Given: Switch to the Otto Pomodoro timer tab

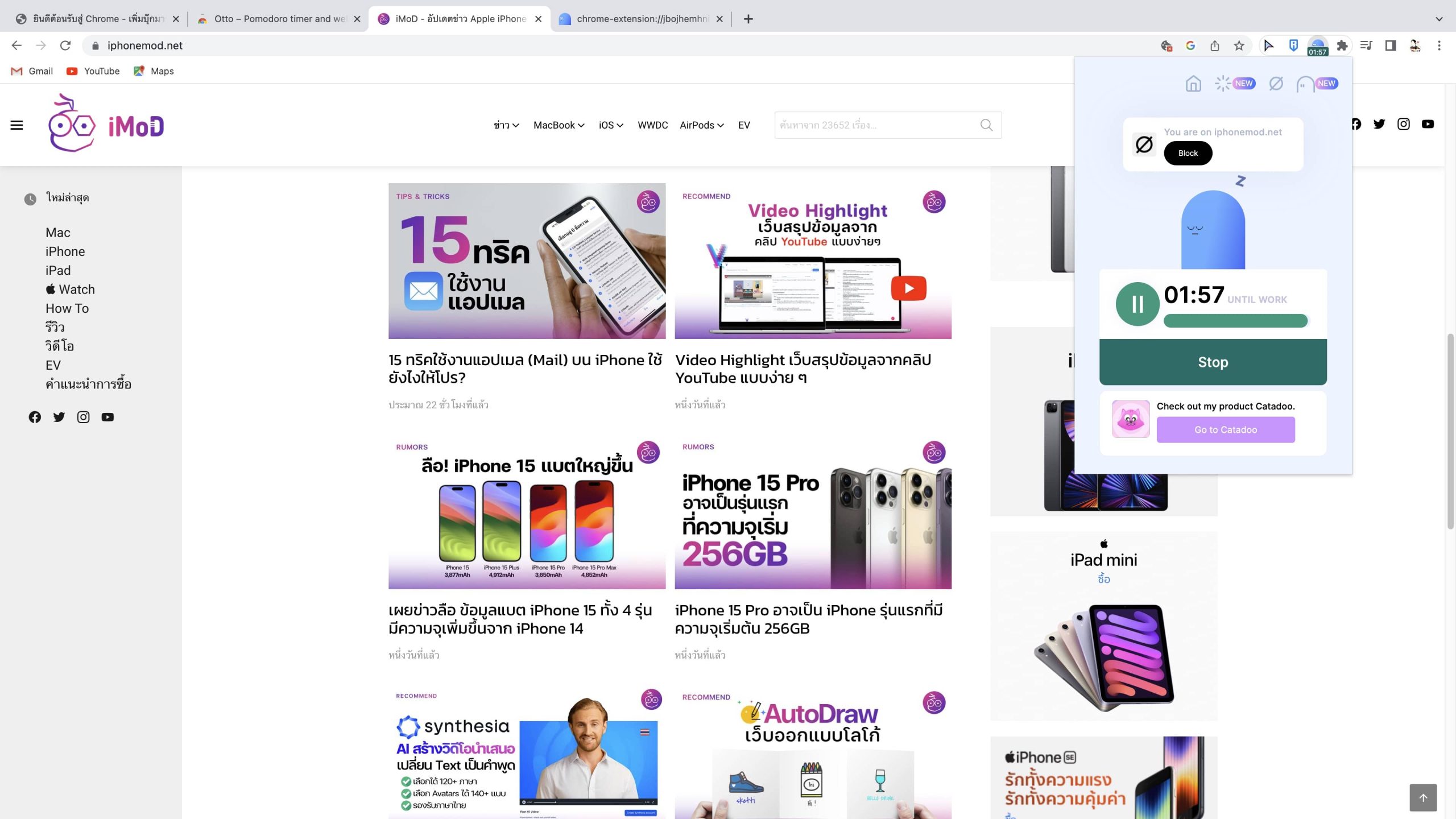Looking at the screenshot, I should [279, 19].
